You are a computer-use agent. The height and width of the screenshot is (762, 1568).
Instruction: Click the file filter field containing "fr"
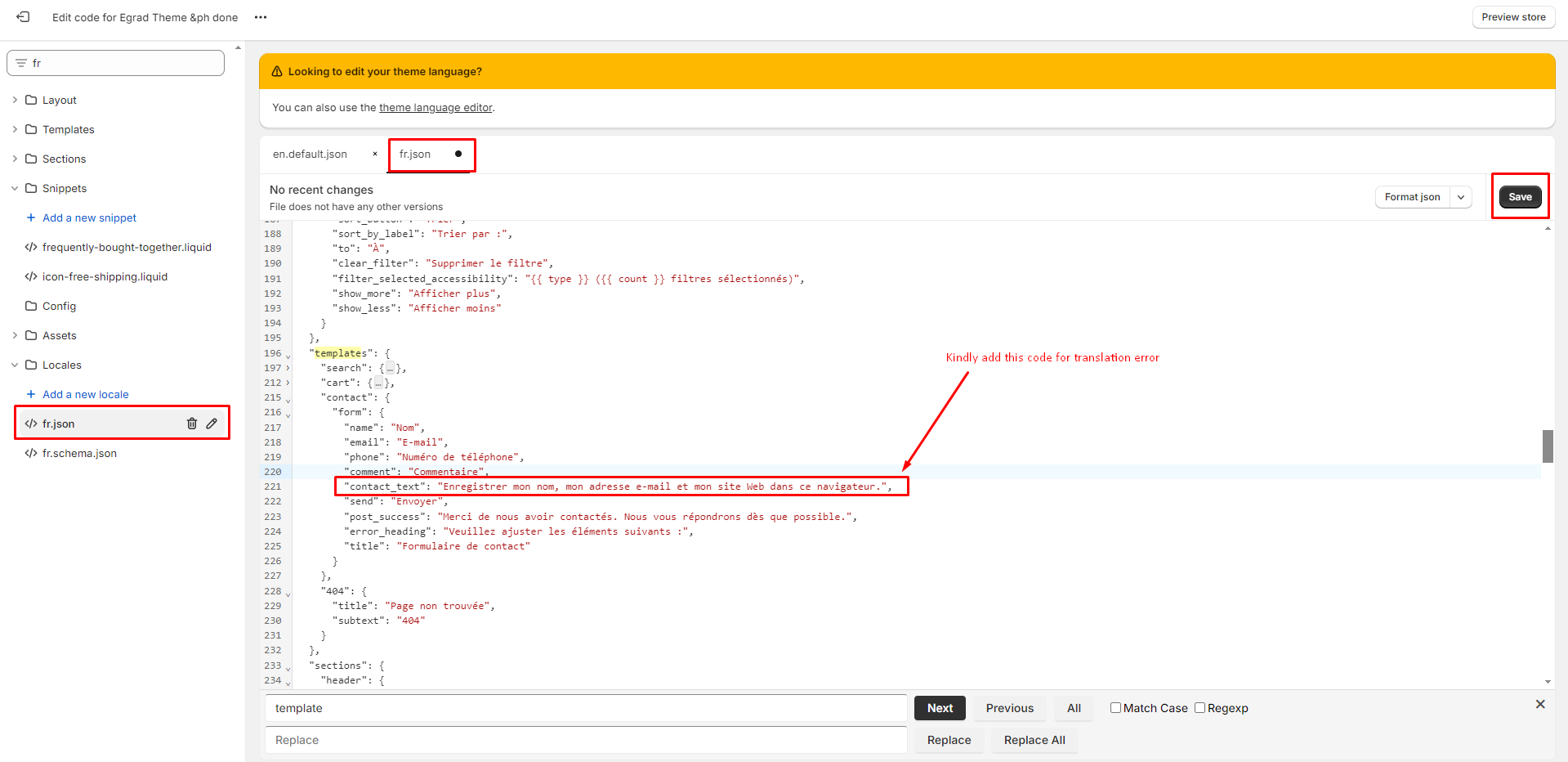pos(115,63)
